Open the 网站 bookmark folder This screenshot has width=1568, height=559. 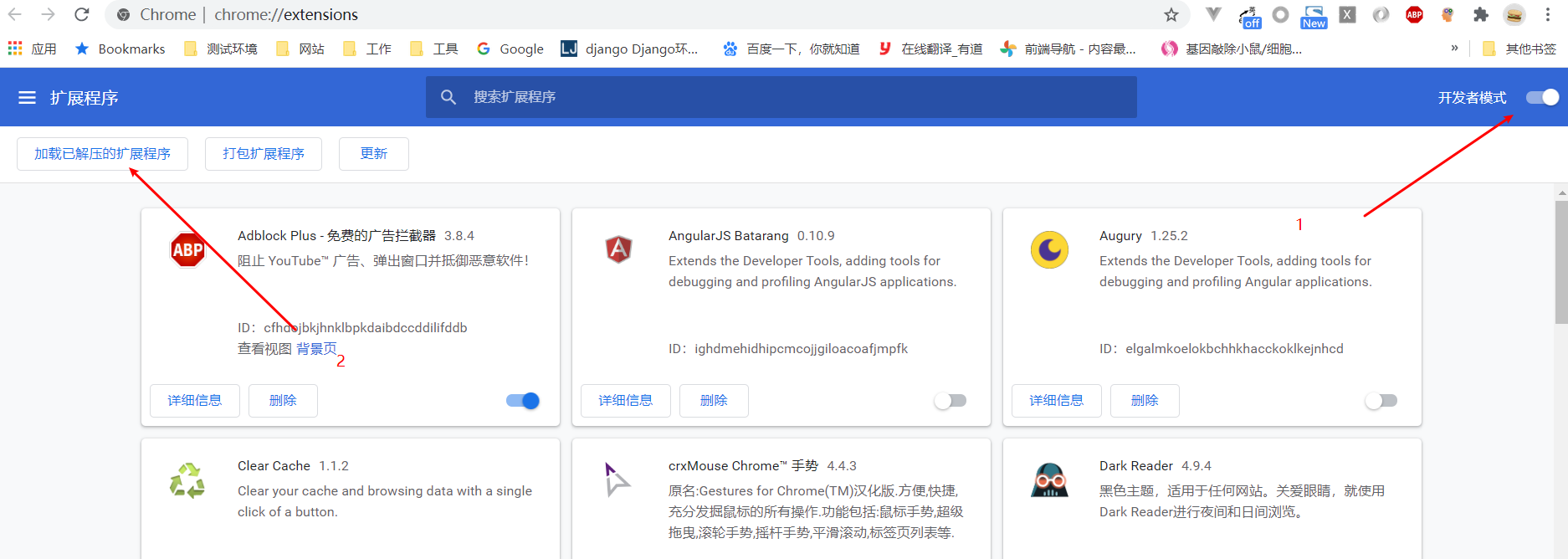pyautogui.click(x=300, y=49)
